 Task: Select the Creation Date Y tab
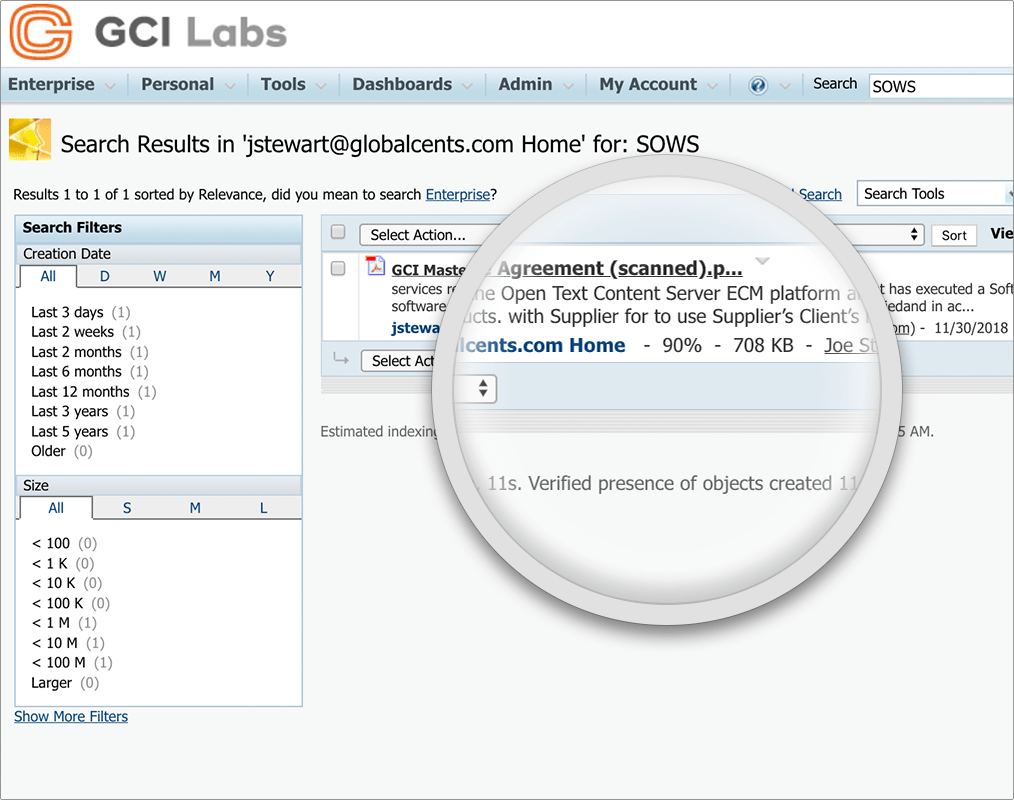270,276
